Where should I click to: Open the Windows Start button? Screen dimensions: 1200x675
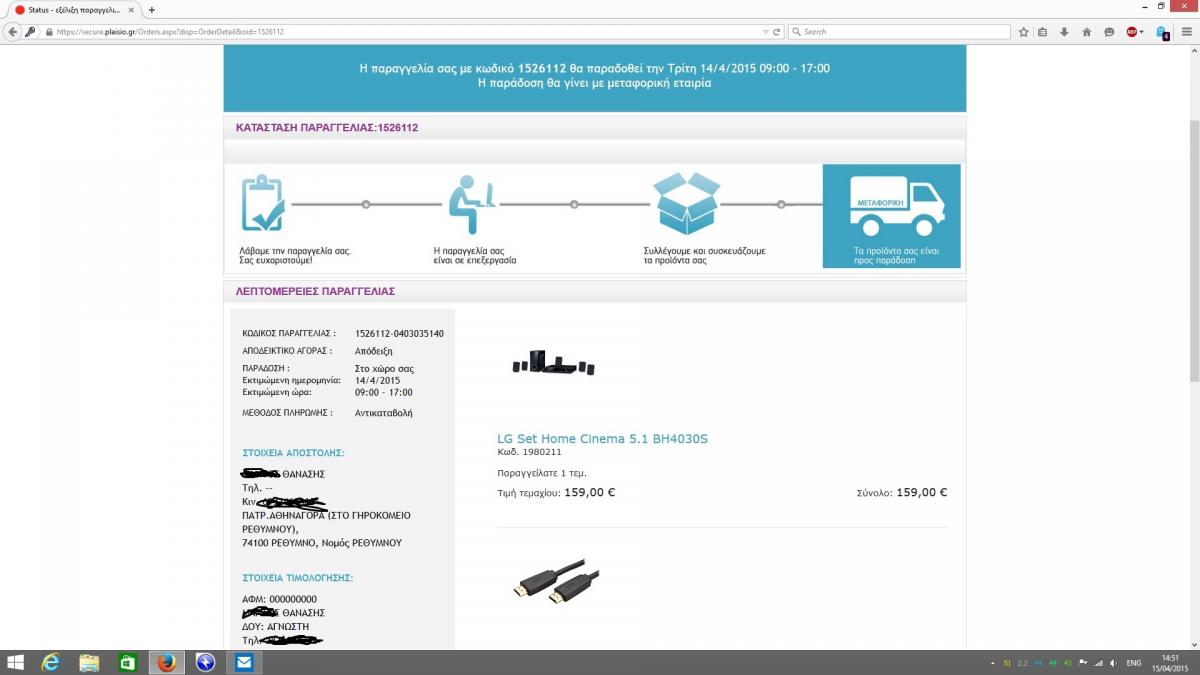15,663
